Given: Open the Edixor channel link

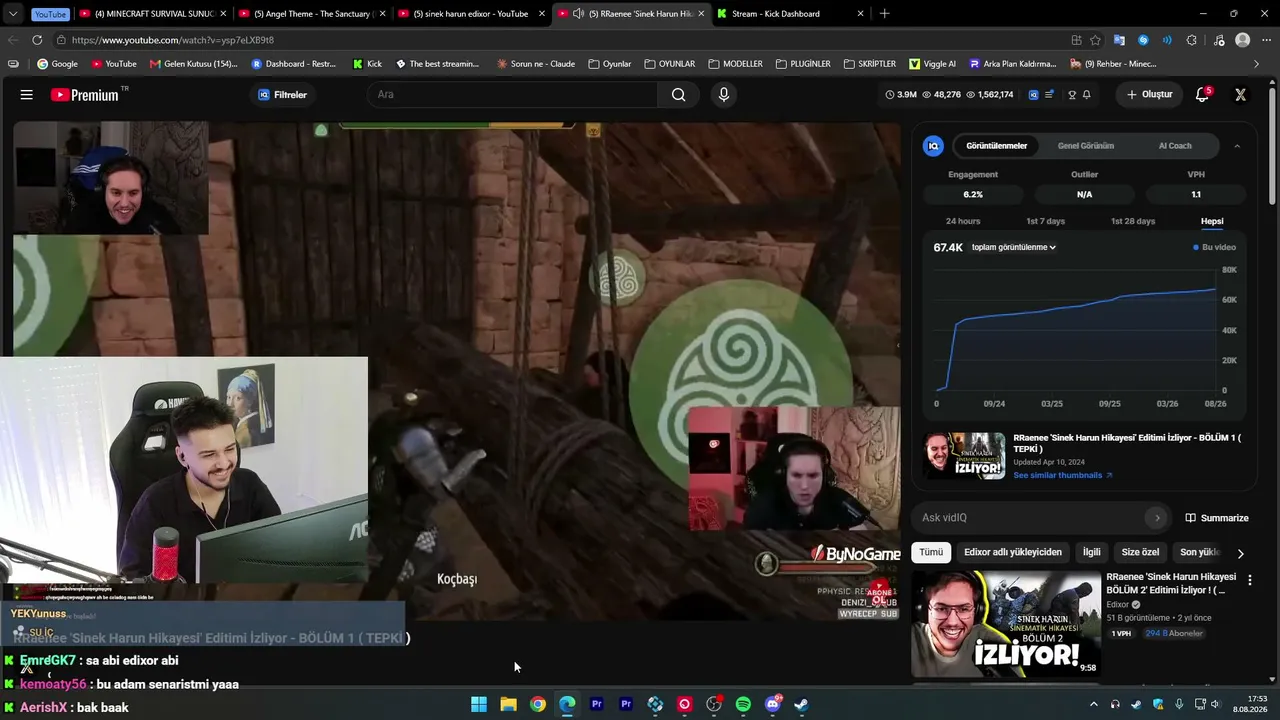Looking at the screenshot, I should [x=1117, y=605].
